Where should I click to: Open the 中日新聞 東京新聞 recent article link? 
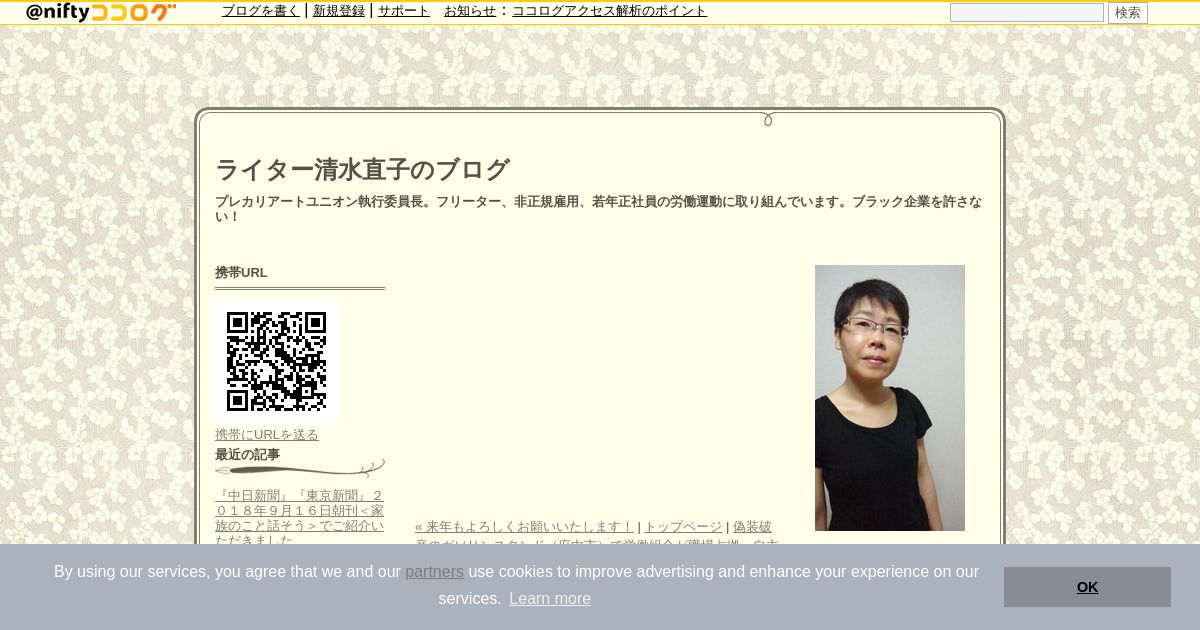click(299, 518)
